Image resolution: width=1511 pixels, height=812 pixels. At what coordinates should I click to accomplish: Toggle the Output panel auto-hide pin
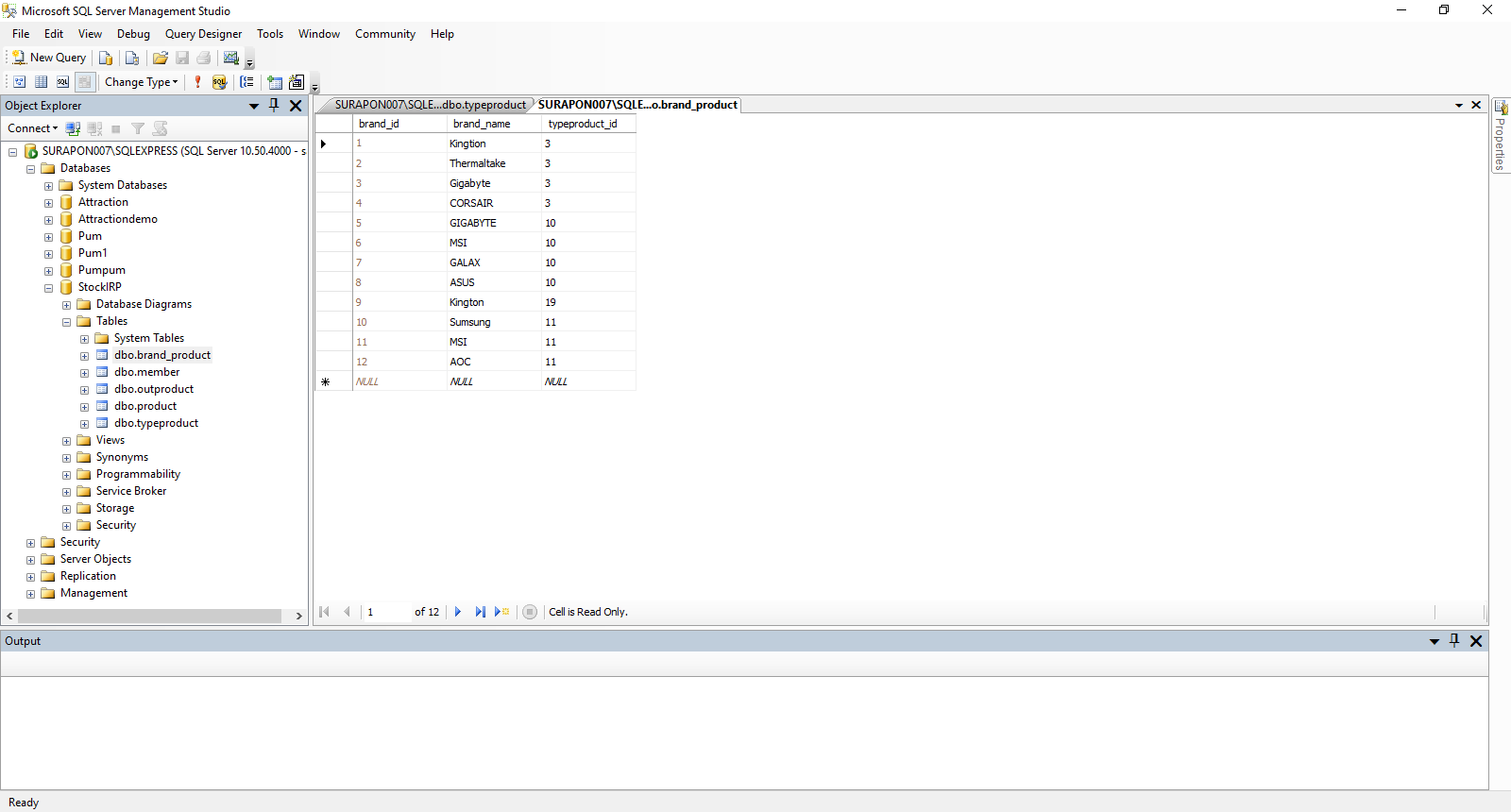click(1454, 640)
